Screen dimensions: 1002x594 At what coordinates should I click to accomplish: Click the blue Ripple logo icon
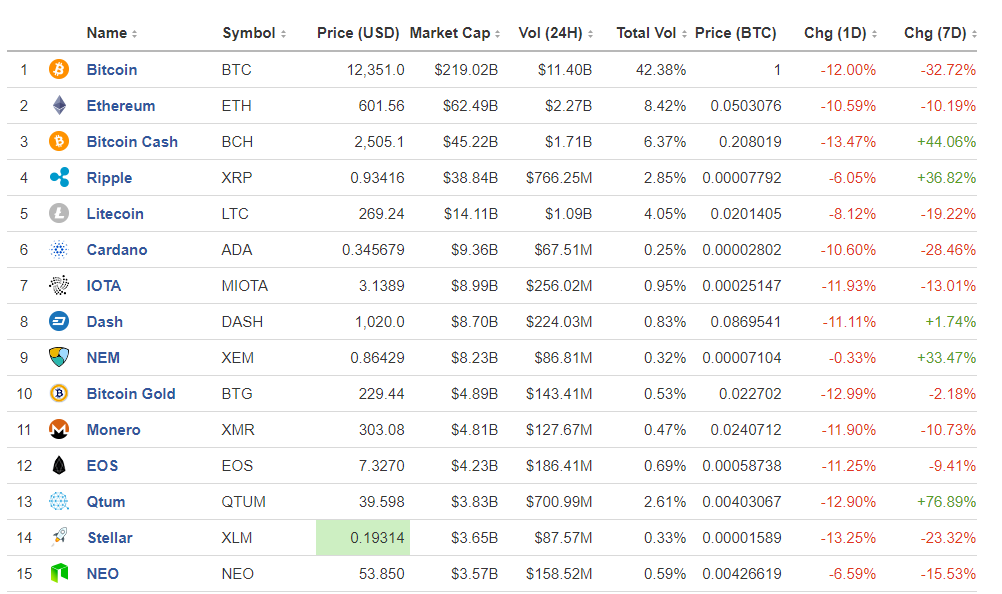click(x=59, y=178)
